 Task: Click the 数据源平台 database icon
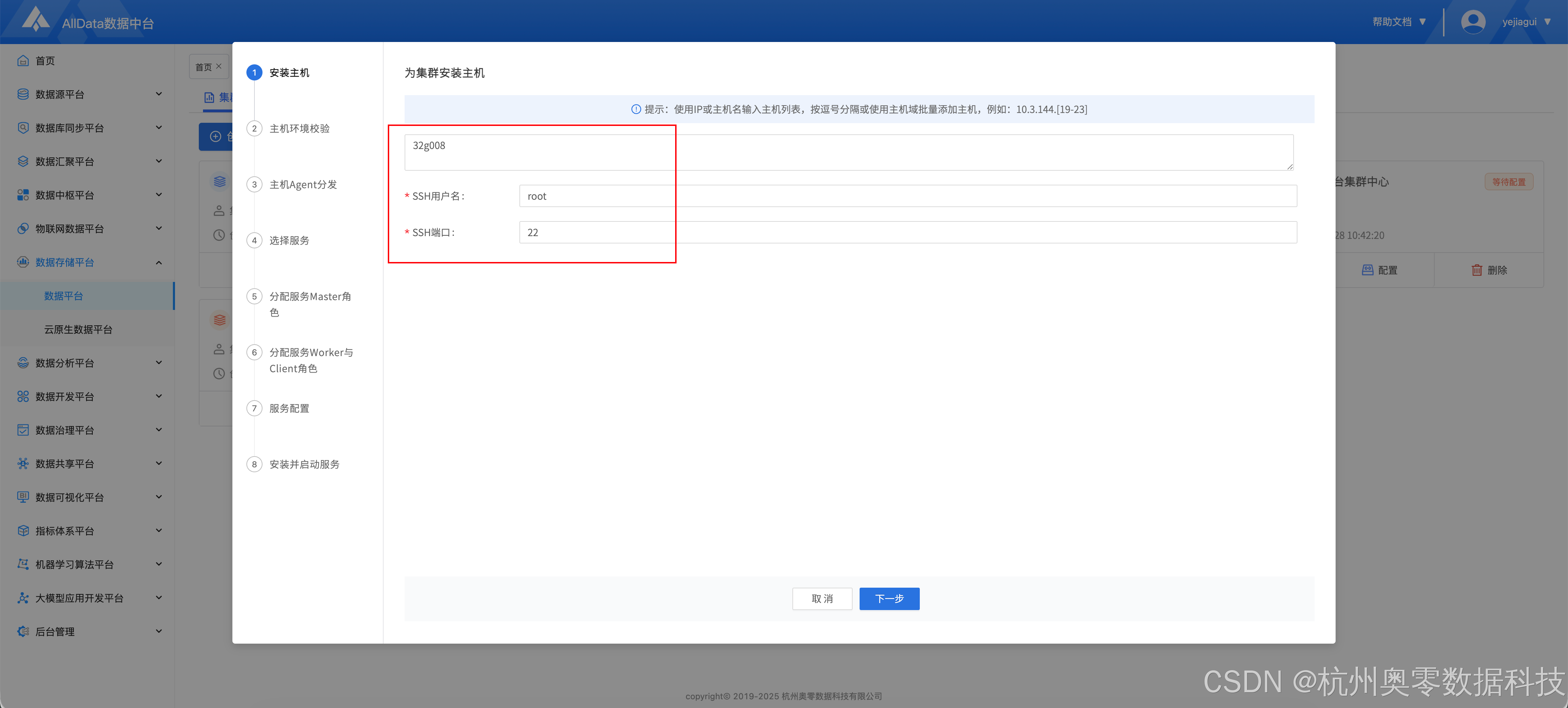pos(23,94)
